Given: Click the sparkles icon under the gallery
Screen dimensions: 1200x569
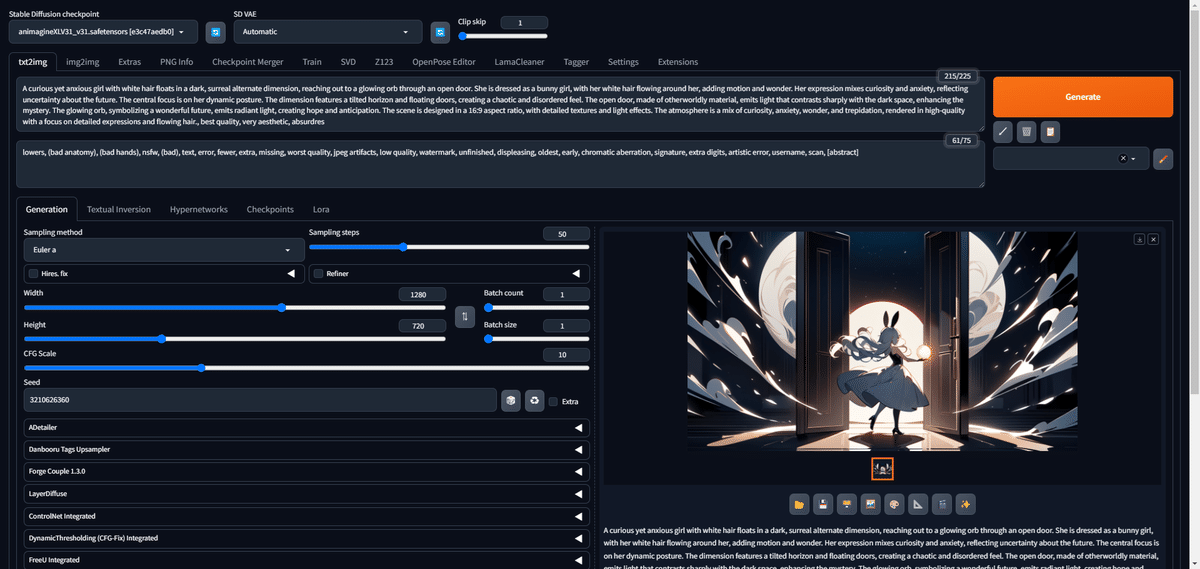Looking at the screenshot, I should (966, 503).
